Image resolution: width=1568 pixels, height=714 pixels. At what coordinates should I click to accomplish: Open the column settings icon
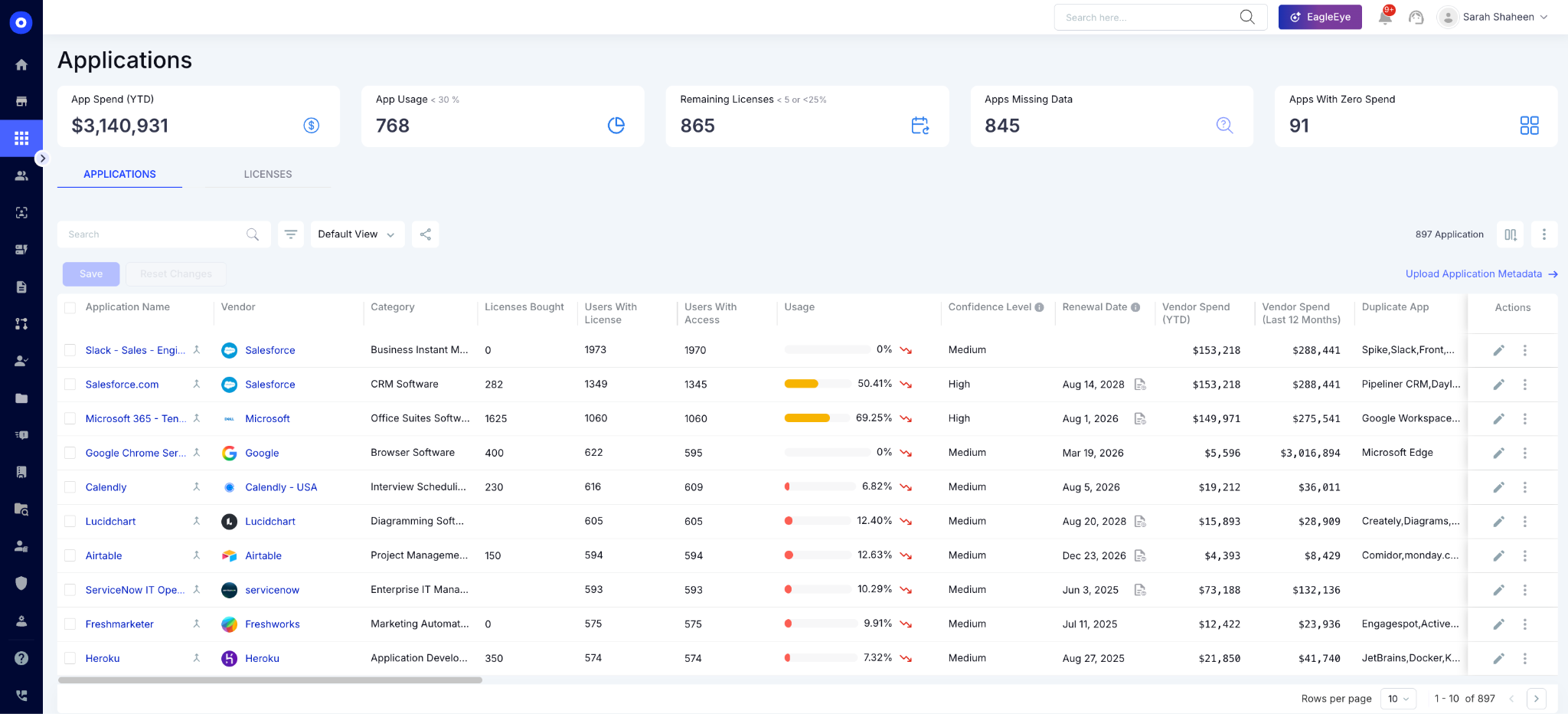coord(1510,234)
